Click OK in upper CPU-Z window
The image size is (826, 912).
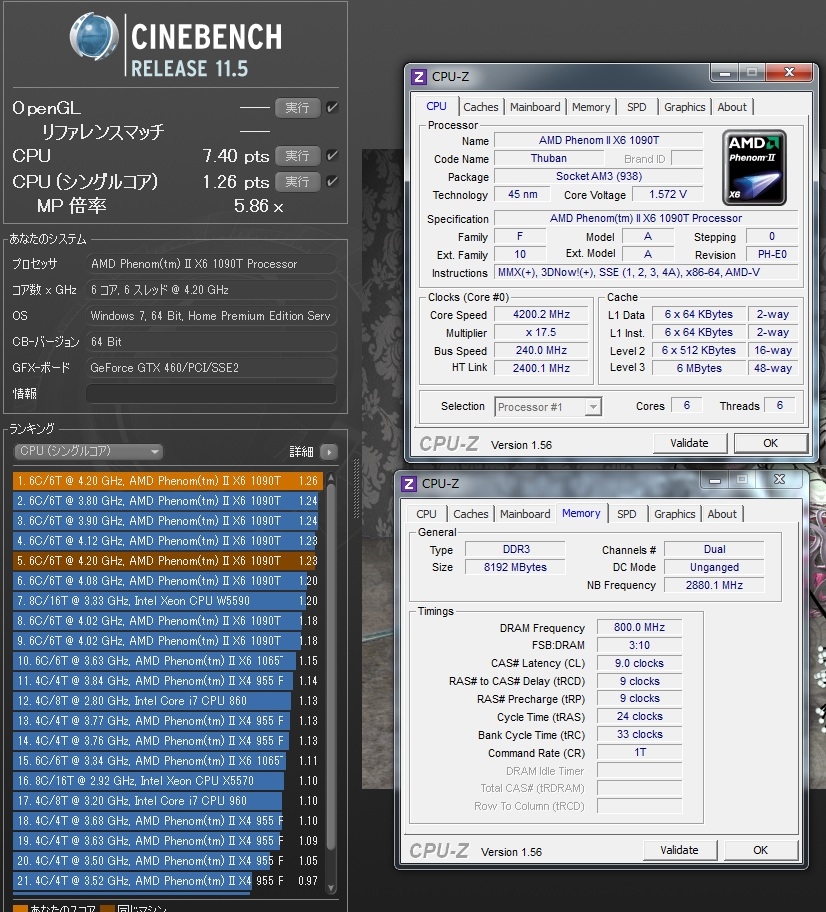point(771,443)
